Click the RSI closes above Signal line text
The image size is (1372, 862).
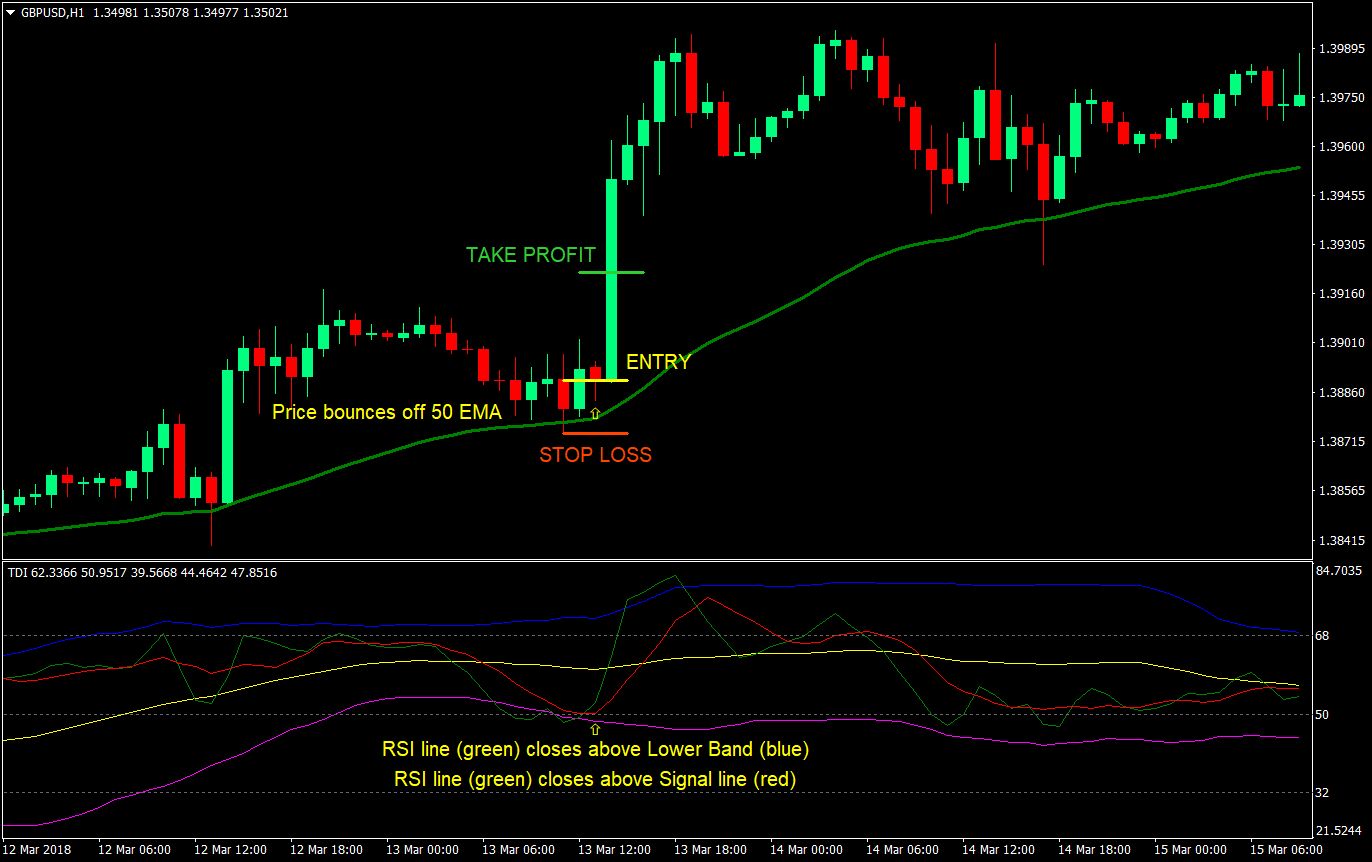pos(595,779)
